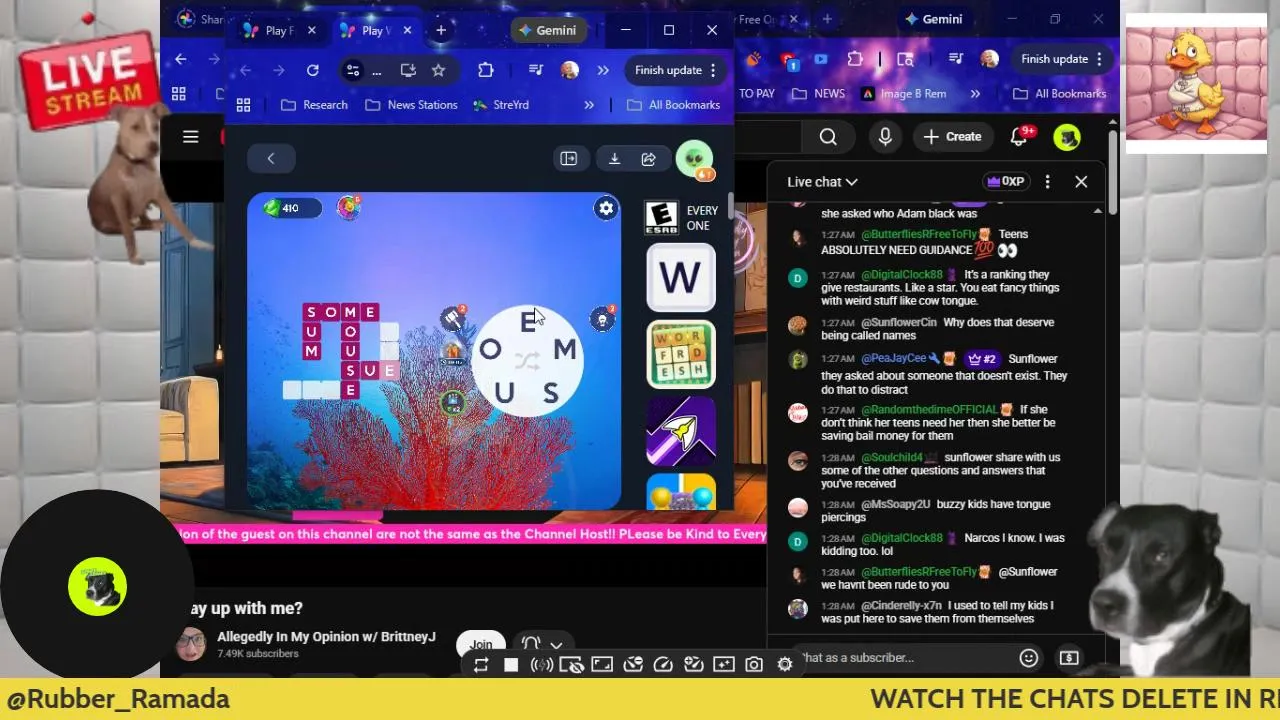1280x720 pixels.
Task: Open YouTube notifications bell
Action: coord(1020,137)
